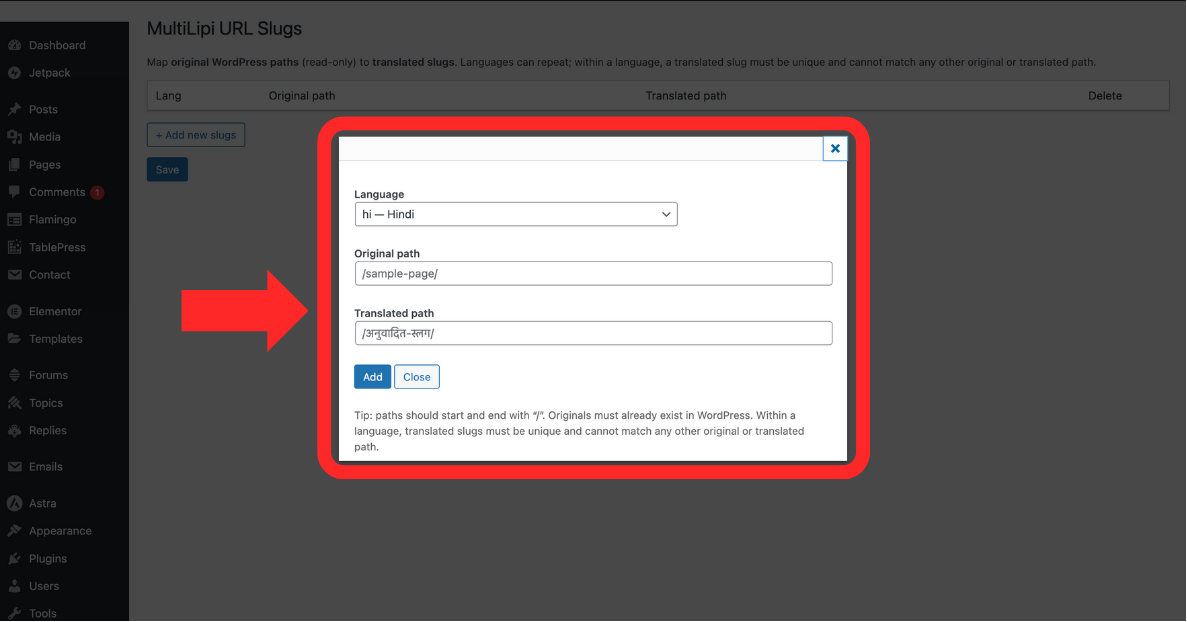
Task: Open the Language selection dropdown
Action: (515, 214)
